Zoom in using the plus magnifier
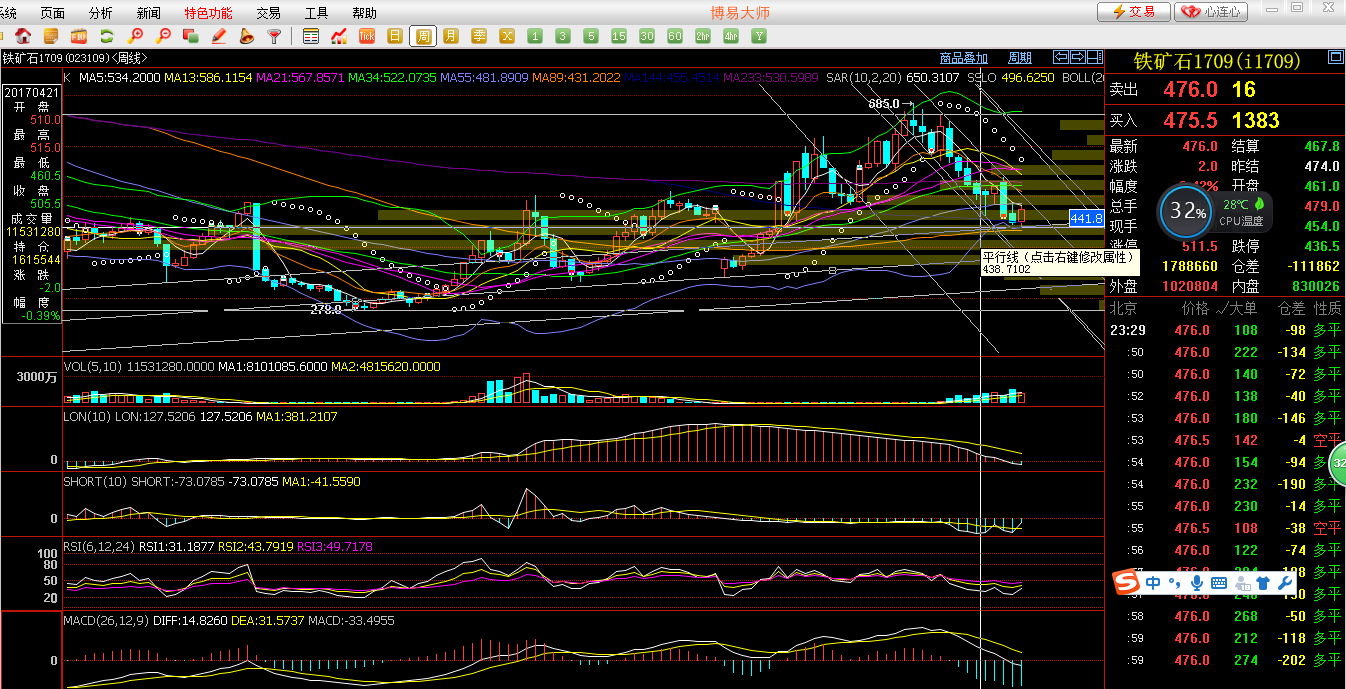Viewport: 1346px width, 689px height. click(x=135, y=36)
